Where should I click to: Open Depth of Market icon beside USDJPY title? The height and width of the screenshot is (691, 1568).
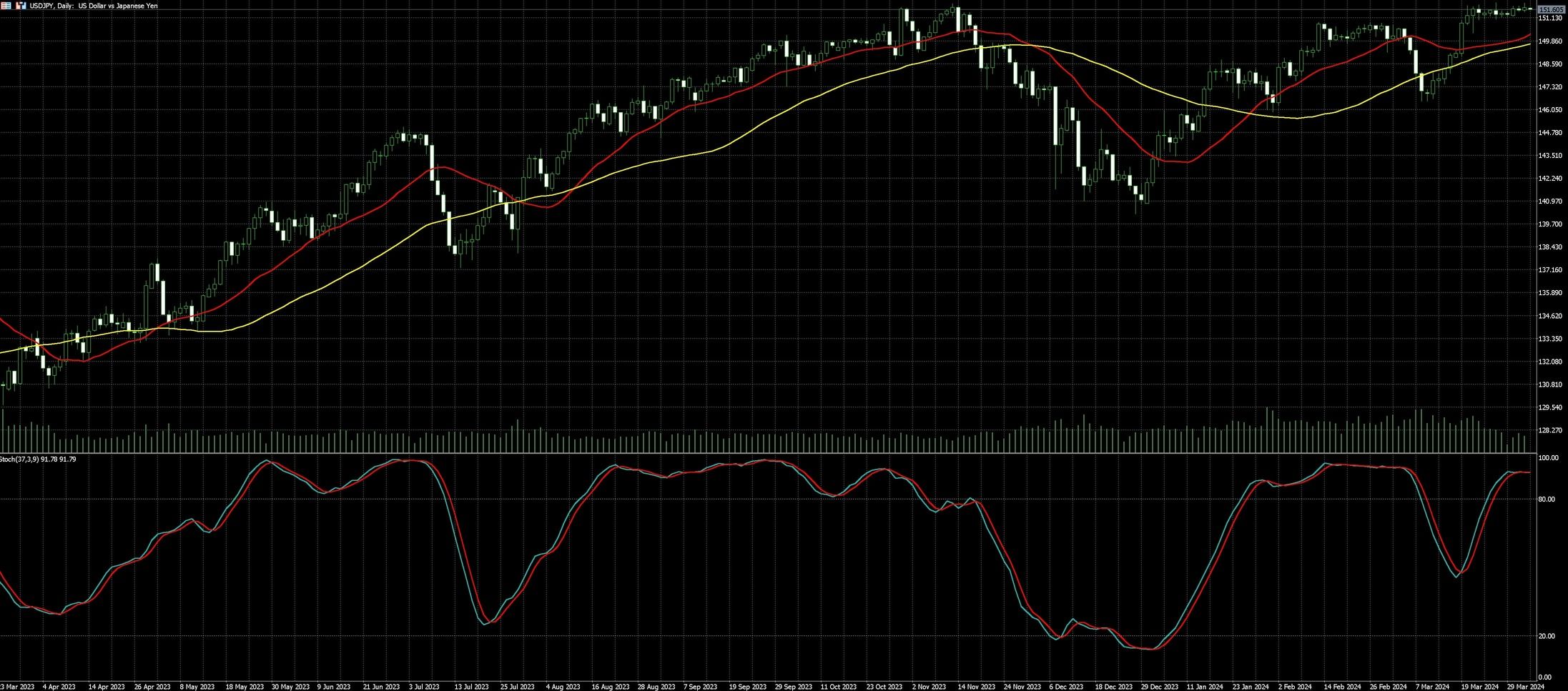point(20,6)
